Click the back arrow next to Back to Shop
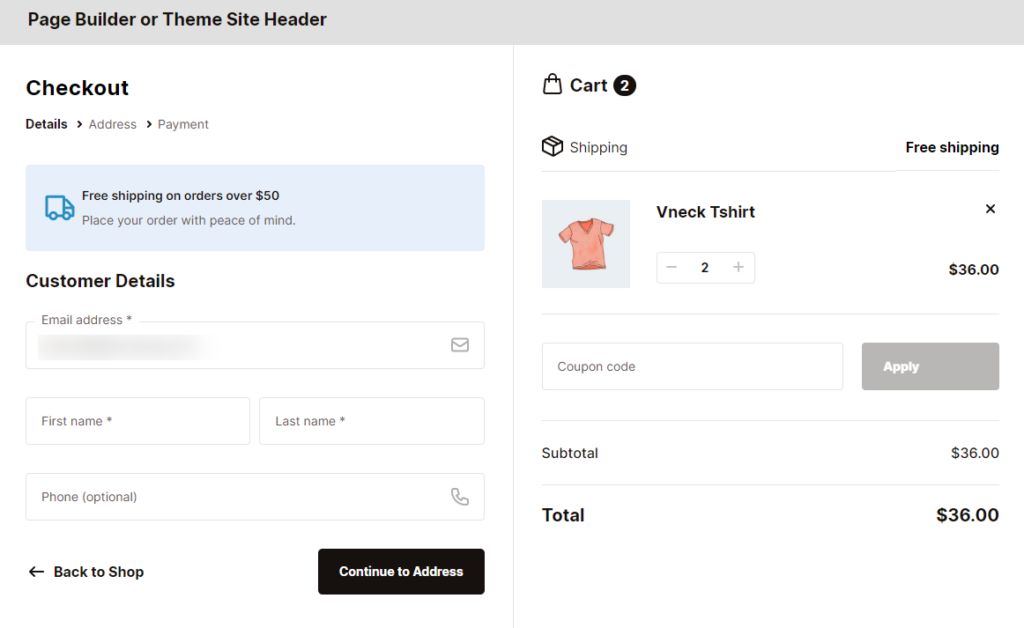Screen dimensions: 1024x628 point(36,571)
